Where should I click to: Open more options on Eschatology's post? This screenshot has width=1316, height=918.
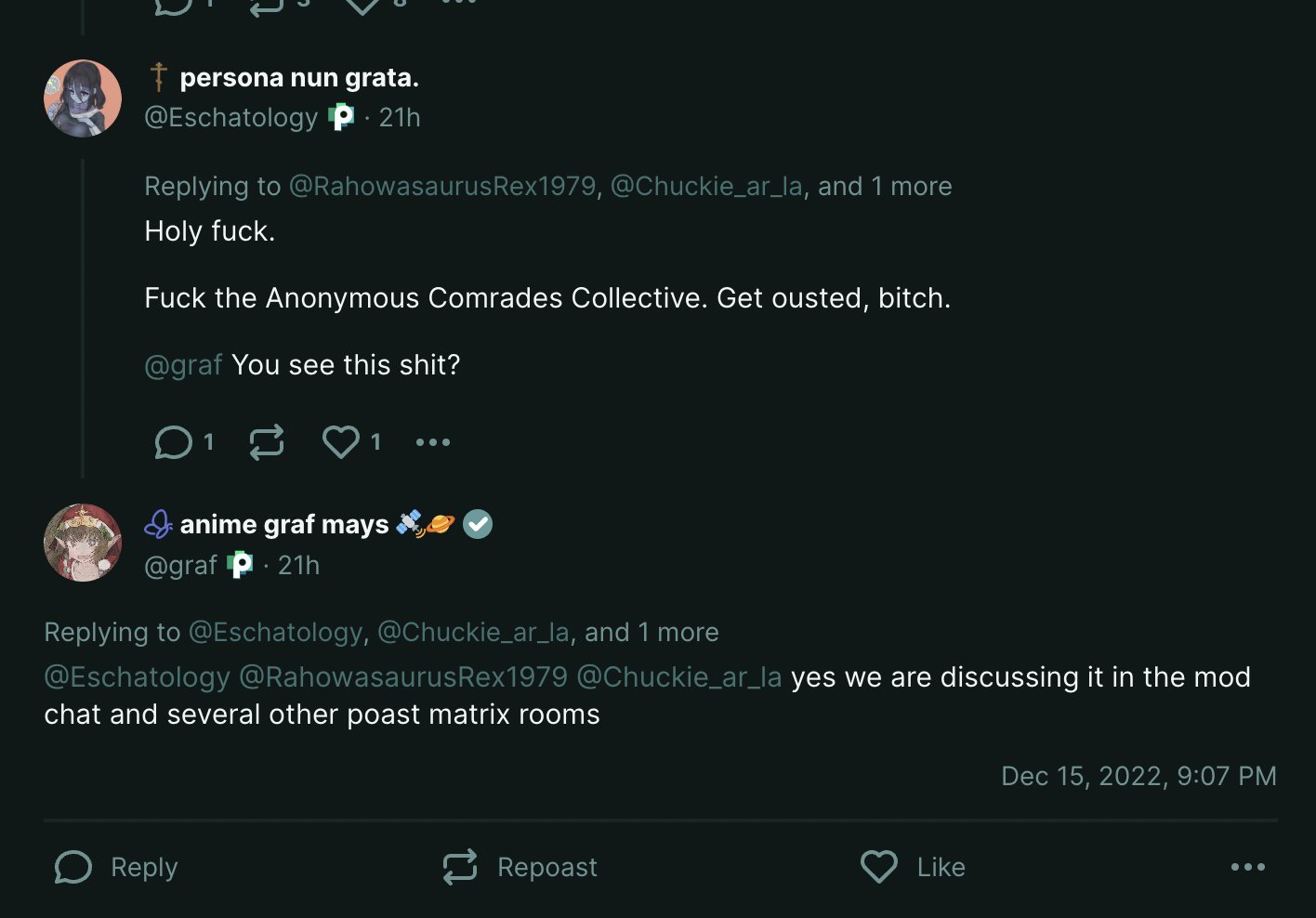433,442
